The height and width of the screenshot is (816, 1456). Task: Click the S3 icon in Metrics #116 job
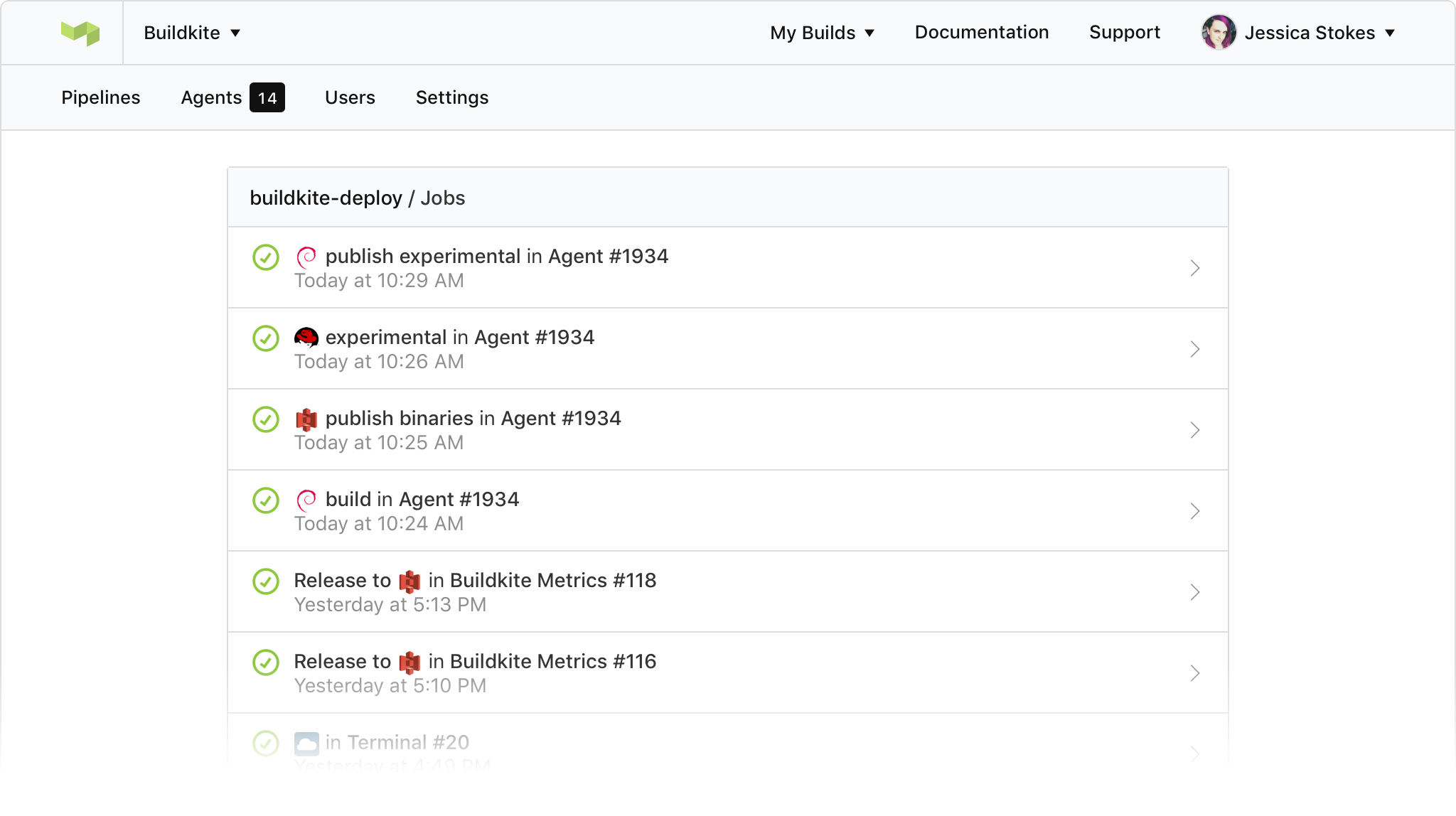point(409,662)
